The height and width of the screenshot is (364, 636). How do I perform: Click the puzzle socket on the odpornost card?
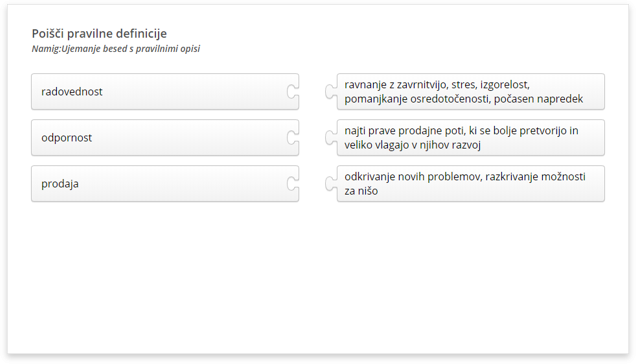click(292, 138)
